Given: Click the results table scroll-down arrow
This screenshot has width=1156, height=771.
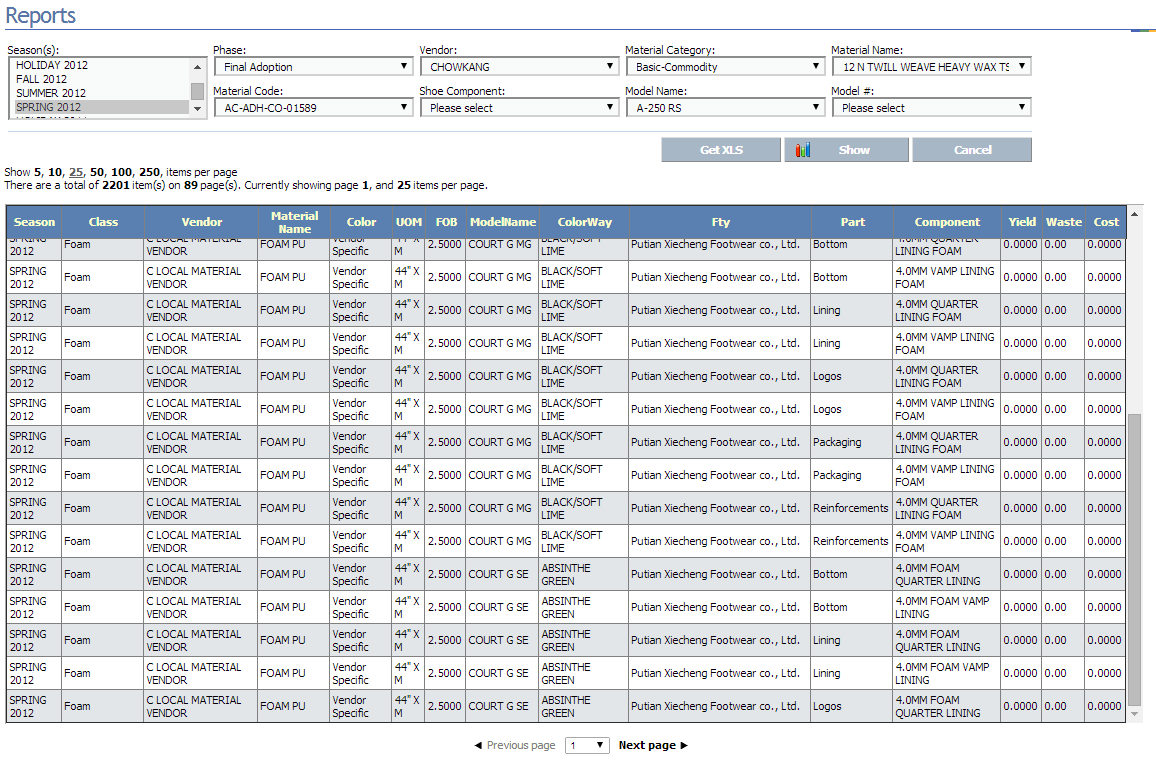Looking at the screenshot, I should 1135,714.
